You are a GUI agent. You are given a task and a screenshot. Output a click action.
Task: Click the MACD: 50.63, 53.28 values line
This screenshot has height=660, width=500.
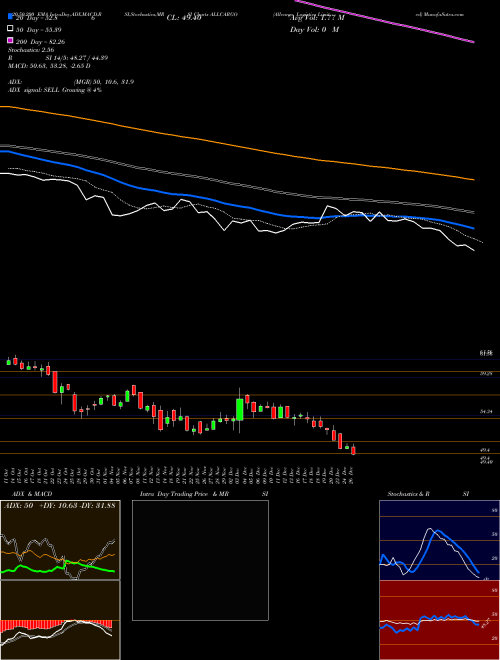[x=49, y=66]
